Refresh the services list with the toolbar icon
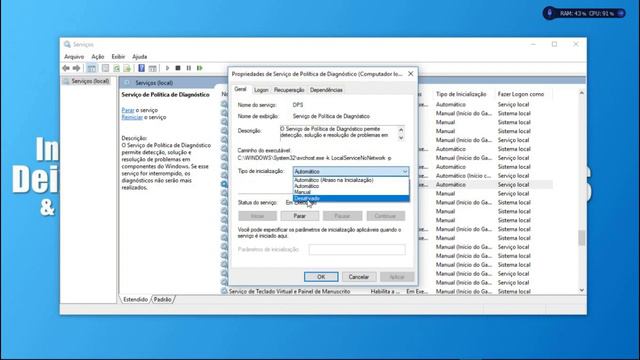640x360 pixels. 116,68
